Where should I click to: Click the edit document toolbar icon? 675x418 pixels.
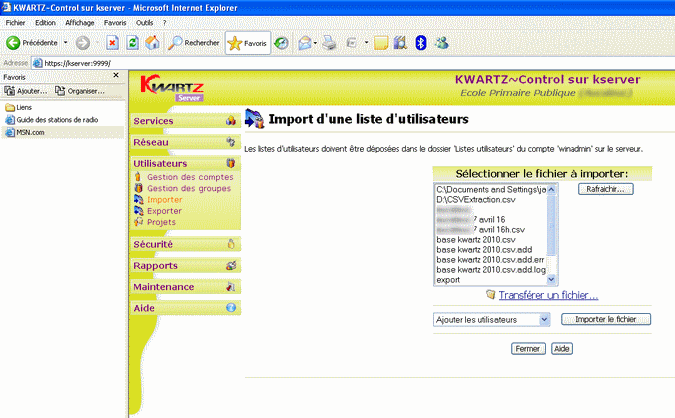pos(352,43)
